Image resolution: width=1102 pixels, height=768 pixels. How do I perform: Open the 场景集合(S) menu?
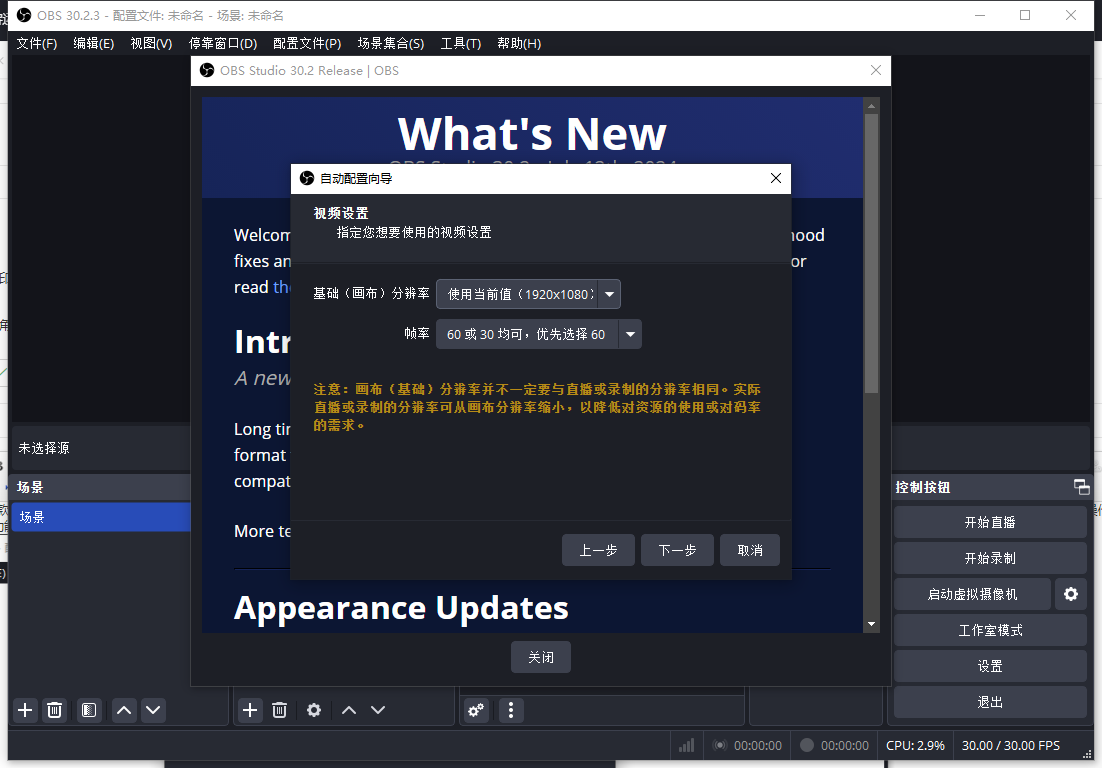(x=391, y=44)
